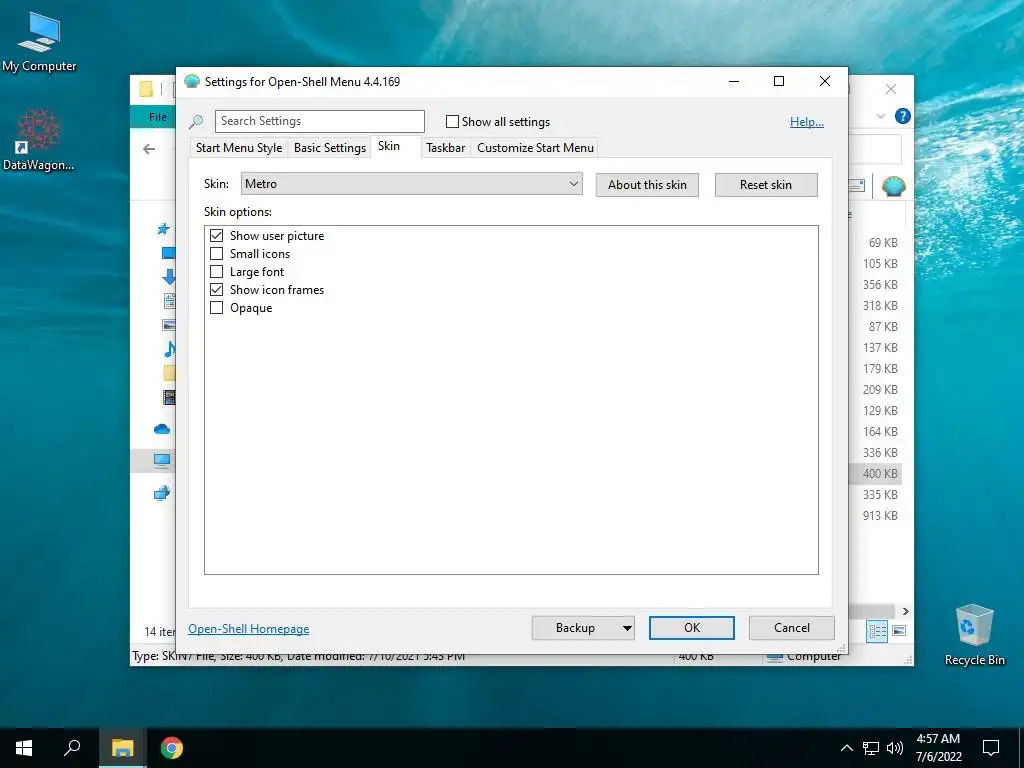Click About this skin button

[x=647, y=185]
